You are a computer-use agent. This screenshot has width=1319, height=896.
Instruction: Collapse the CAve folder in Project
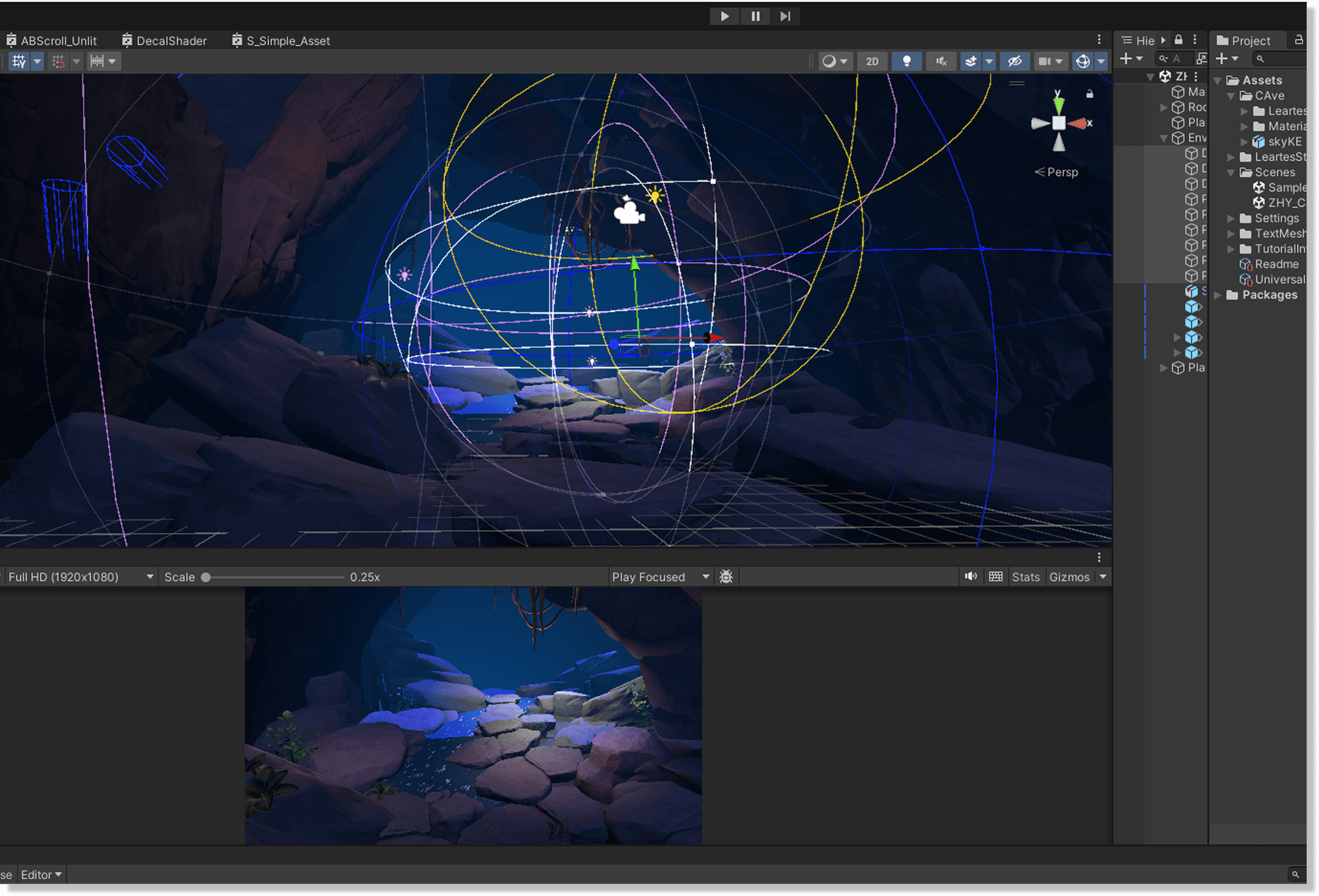tap(1231, 96)
